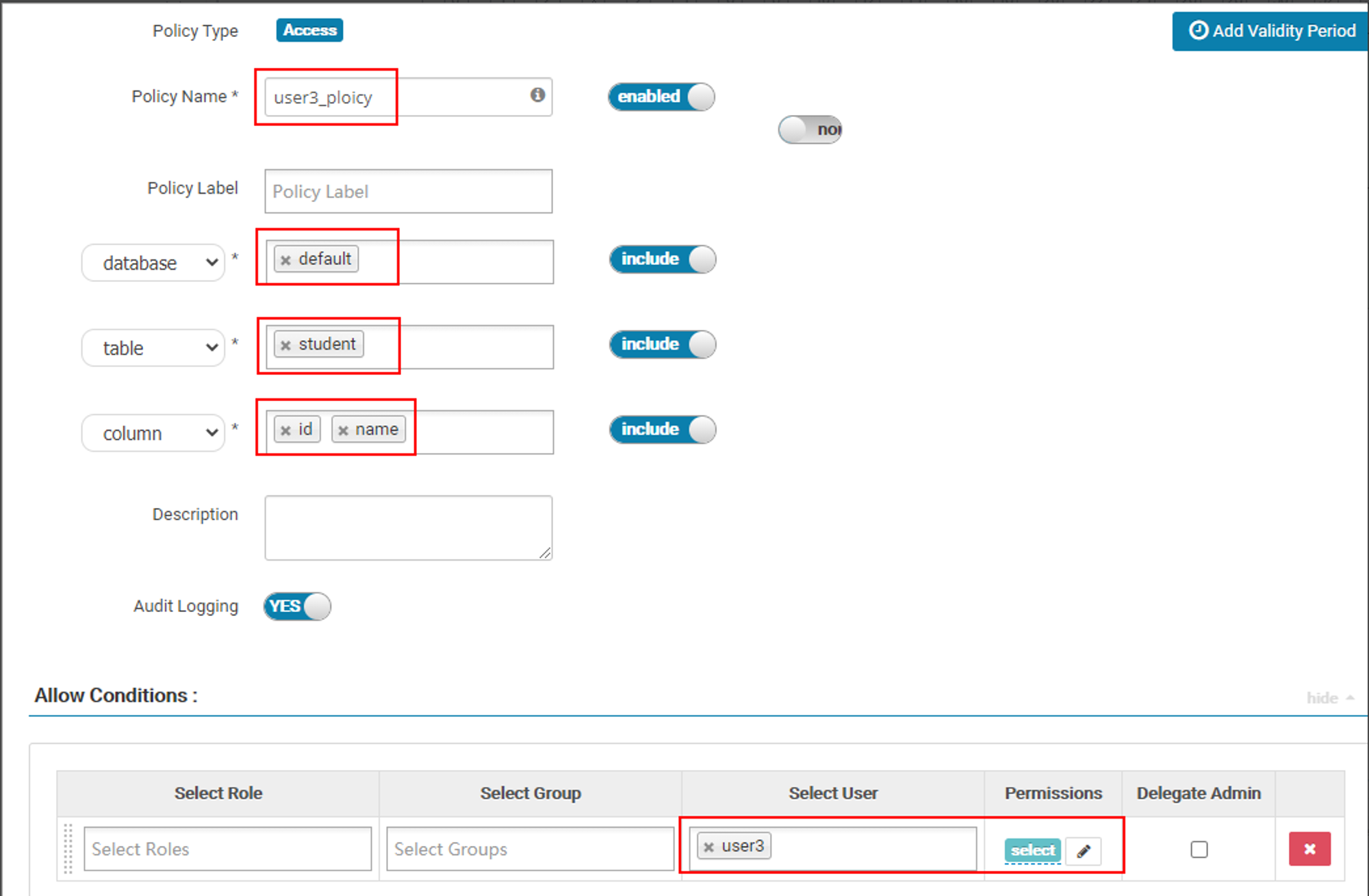The height and width of the screenshot is (896, 1369).
Task: Remove the 'name' column tag
Action: click(x=344, y=431)
